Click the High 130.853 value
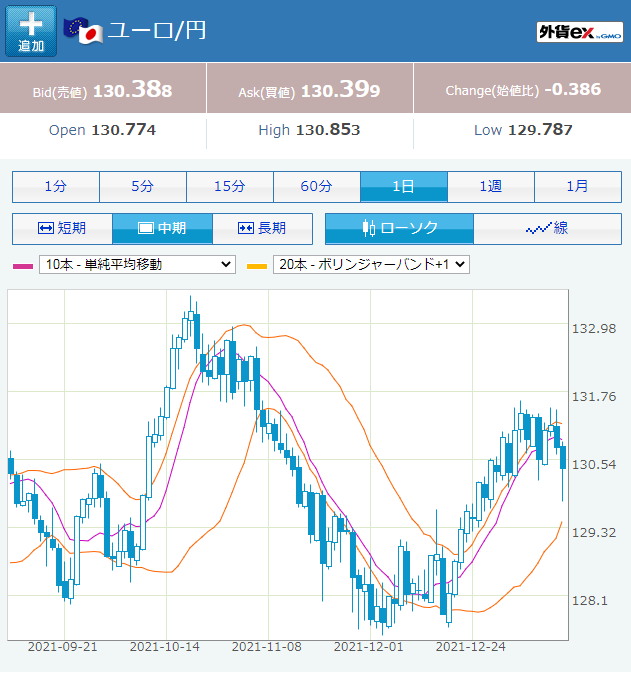Viewport: 631px width, 674px height. [x=309, y=130]
